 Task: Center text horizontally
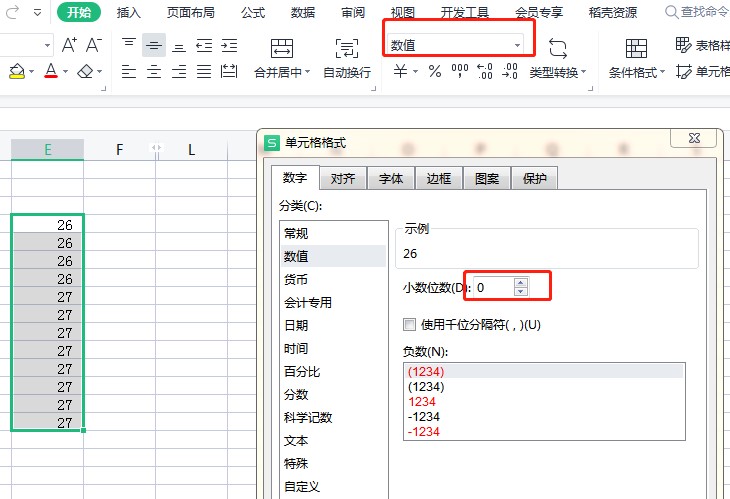pyautogui.click(x=154, y=71)
